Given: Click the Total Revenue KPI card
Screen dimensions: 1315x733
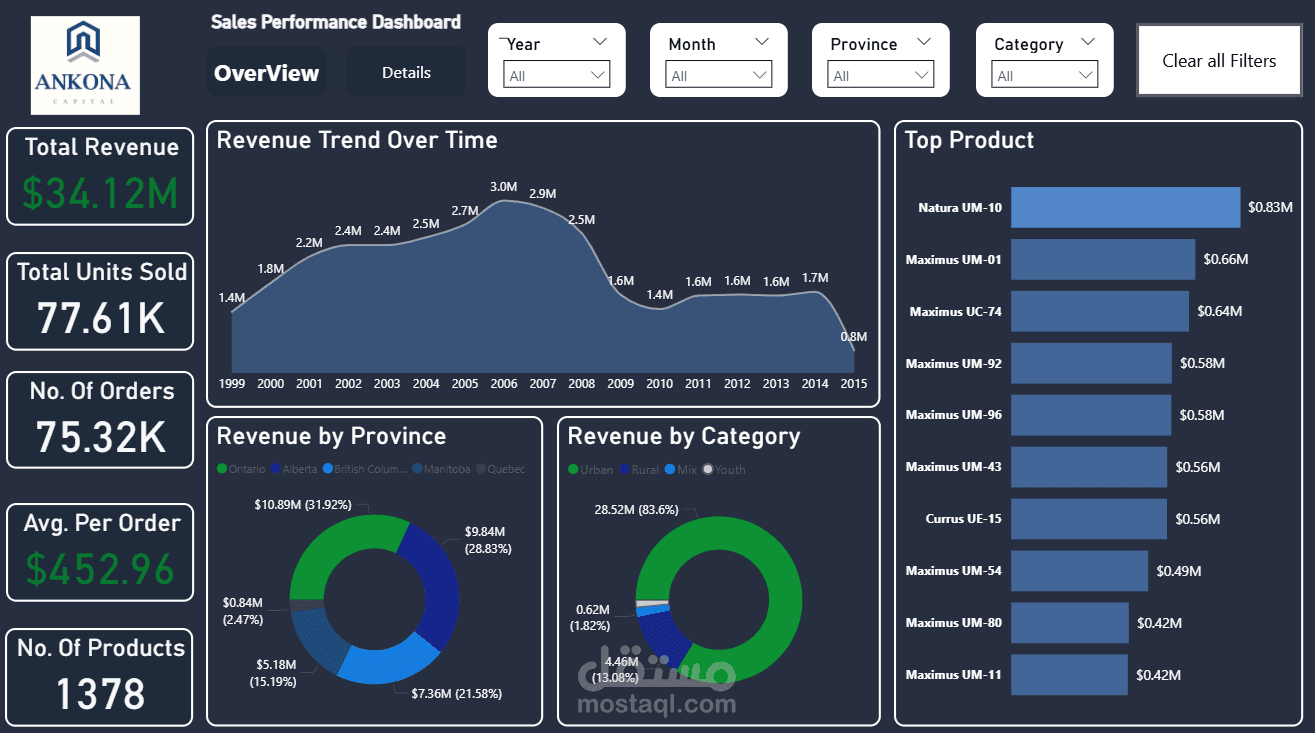Looking at the screenshot, I should (99, 175).
